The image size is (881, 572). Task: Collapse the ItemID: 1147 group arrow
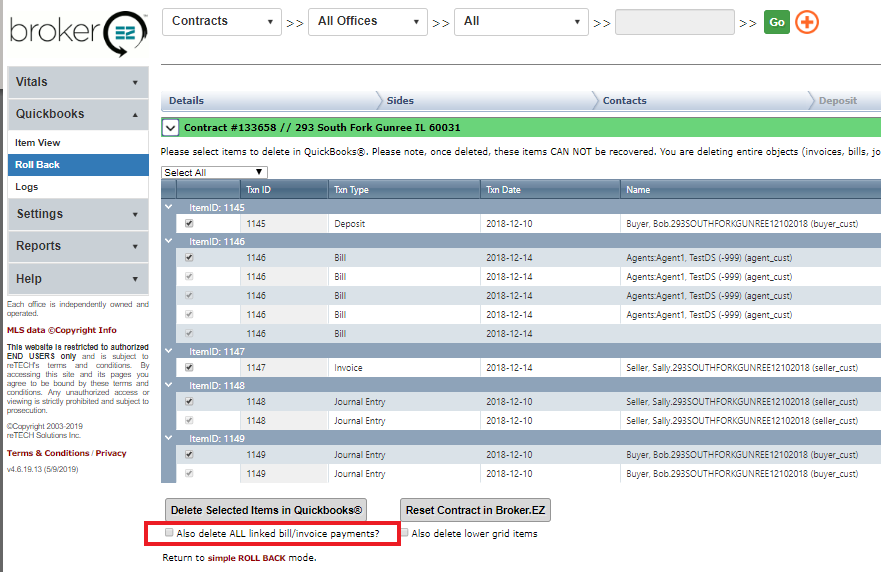[169, 351]
